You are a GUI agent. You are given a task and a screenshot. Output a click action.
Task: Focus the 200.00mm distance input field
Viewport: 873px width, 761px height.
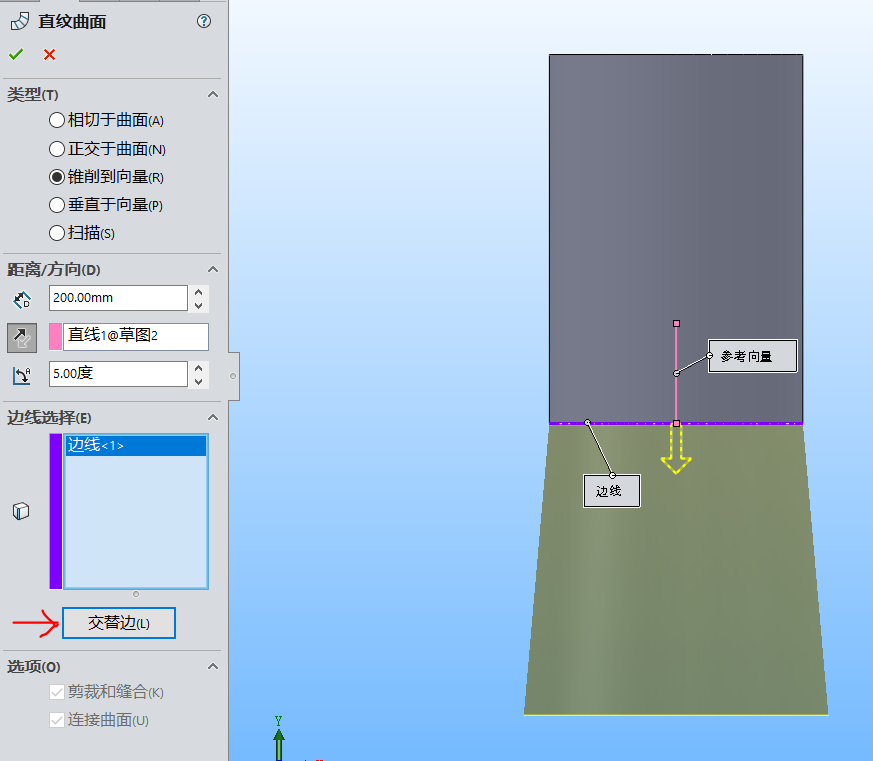[x=118, y=298]
